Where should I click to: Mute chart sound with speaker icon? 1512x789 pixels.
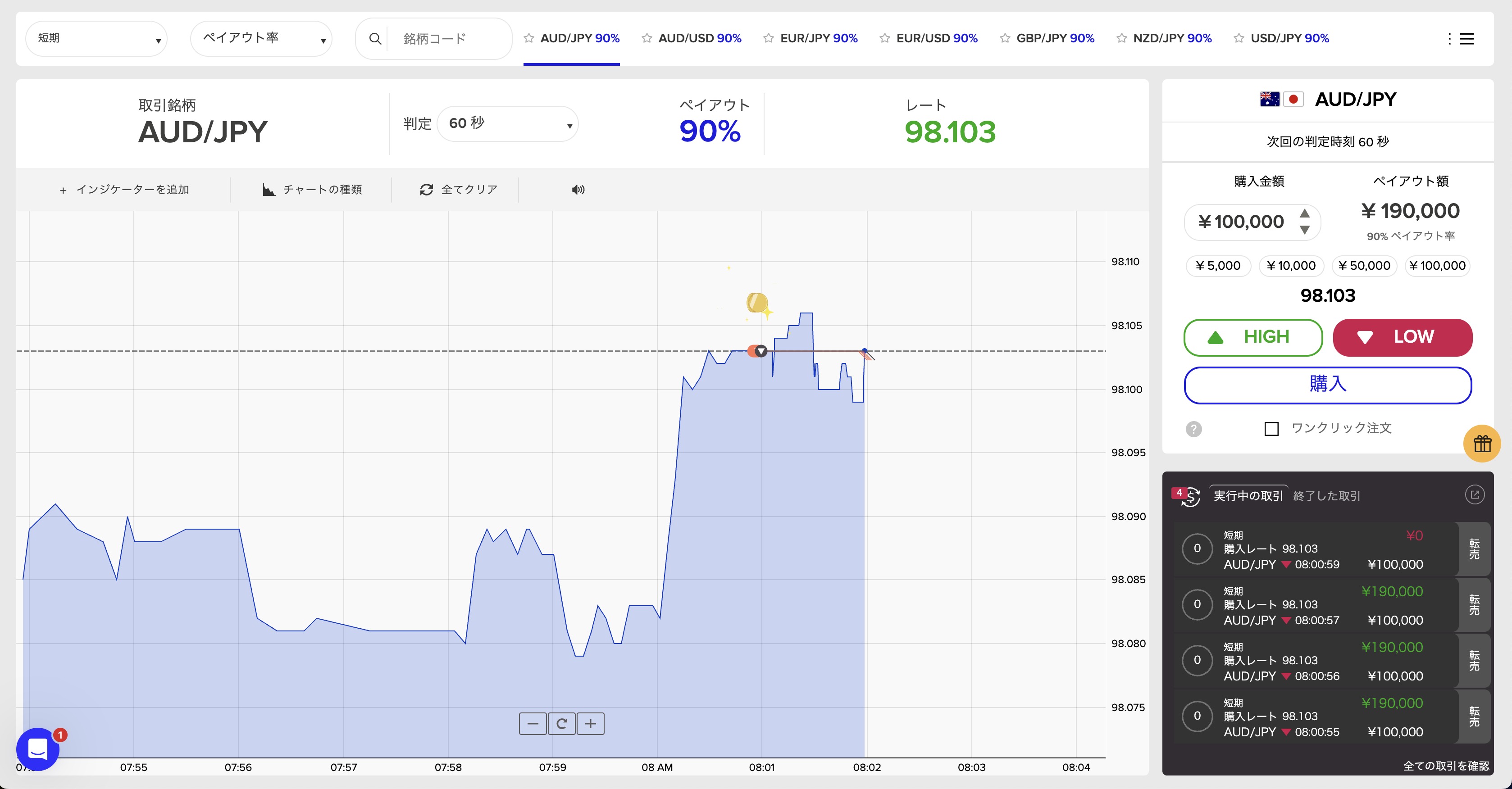pyautogui.click(x=578, y=190)
